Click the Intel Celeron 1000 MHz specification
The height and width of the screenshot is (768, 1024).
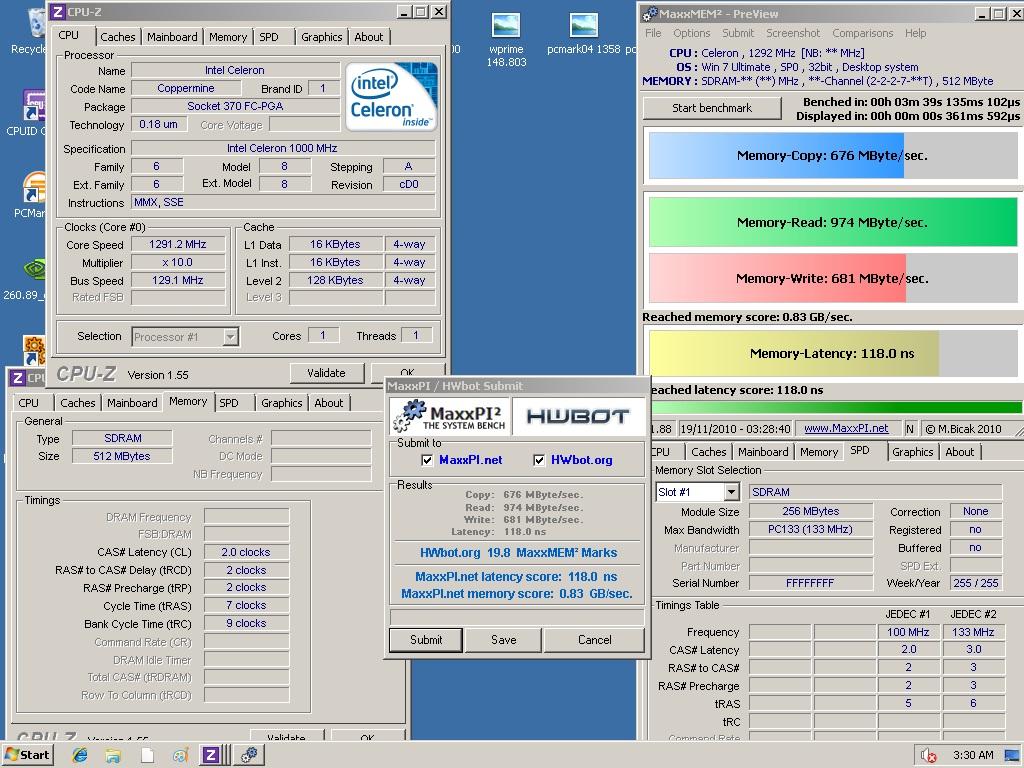[282, 148]
